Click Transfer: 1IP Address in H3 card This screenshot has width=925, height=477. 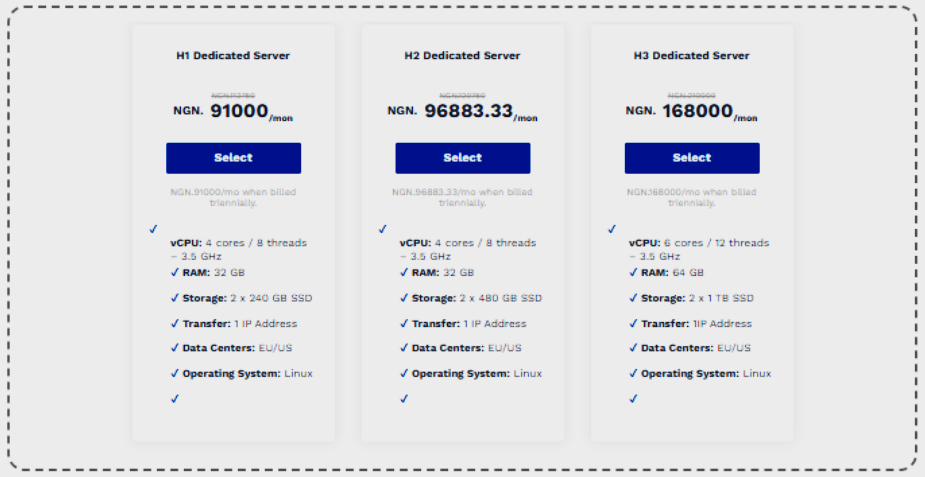pos(697,324)
